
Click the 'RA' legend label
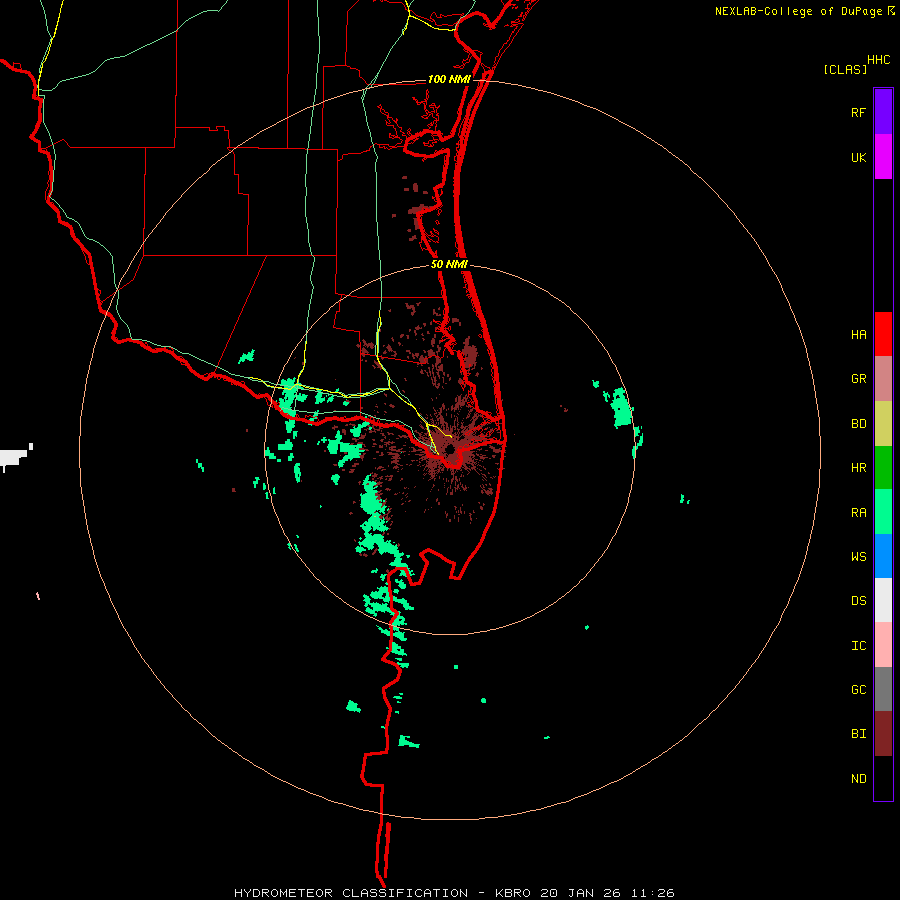(x=858, y=513)
